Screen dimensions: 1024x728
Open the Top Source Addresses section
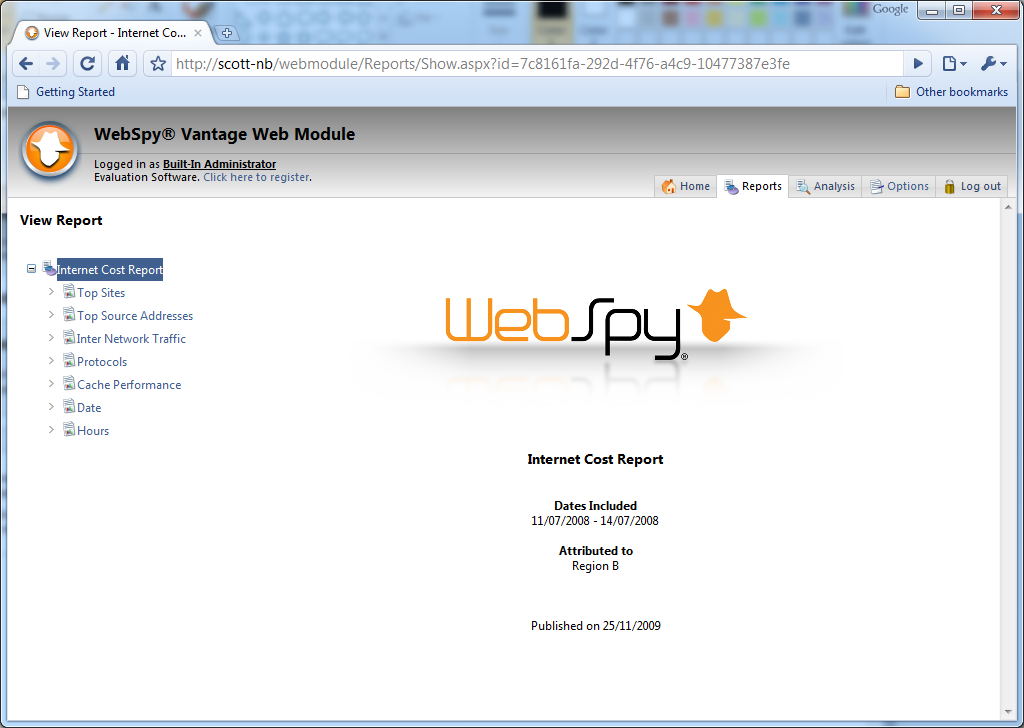(x=135, y=316)
